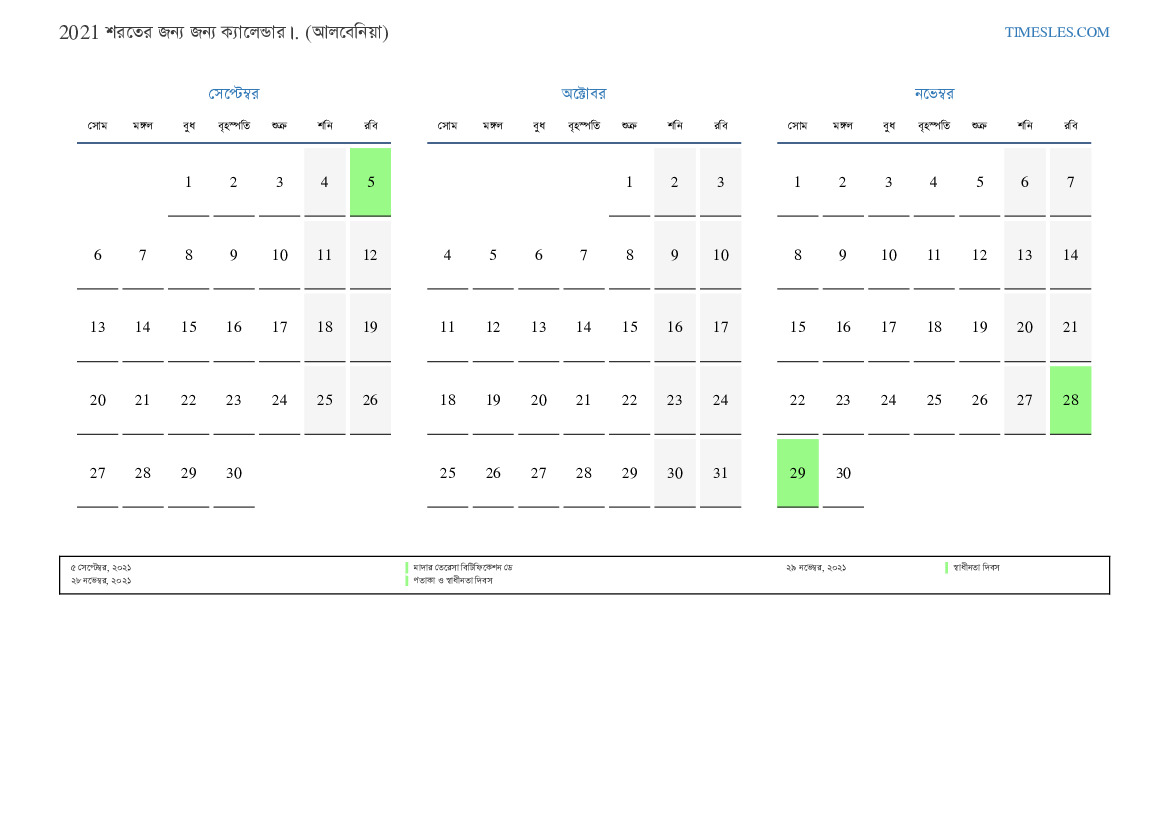Click October's মঙ্গল weekday header
Image resolution: width=1169 pixels, height=827 pixels.
tap(493, 125)
